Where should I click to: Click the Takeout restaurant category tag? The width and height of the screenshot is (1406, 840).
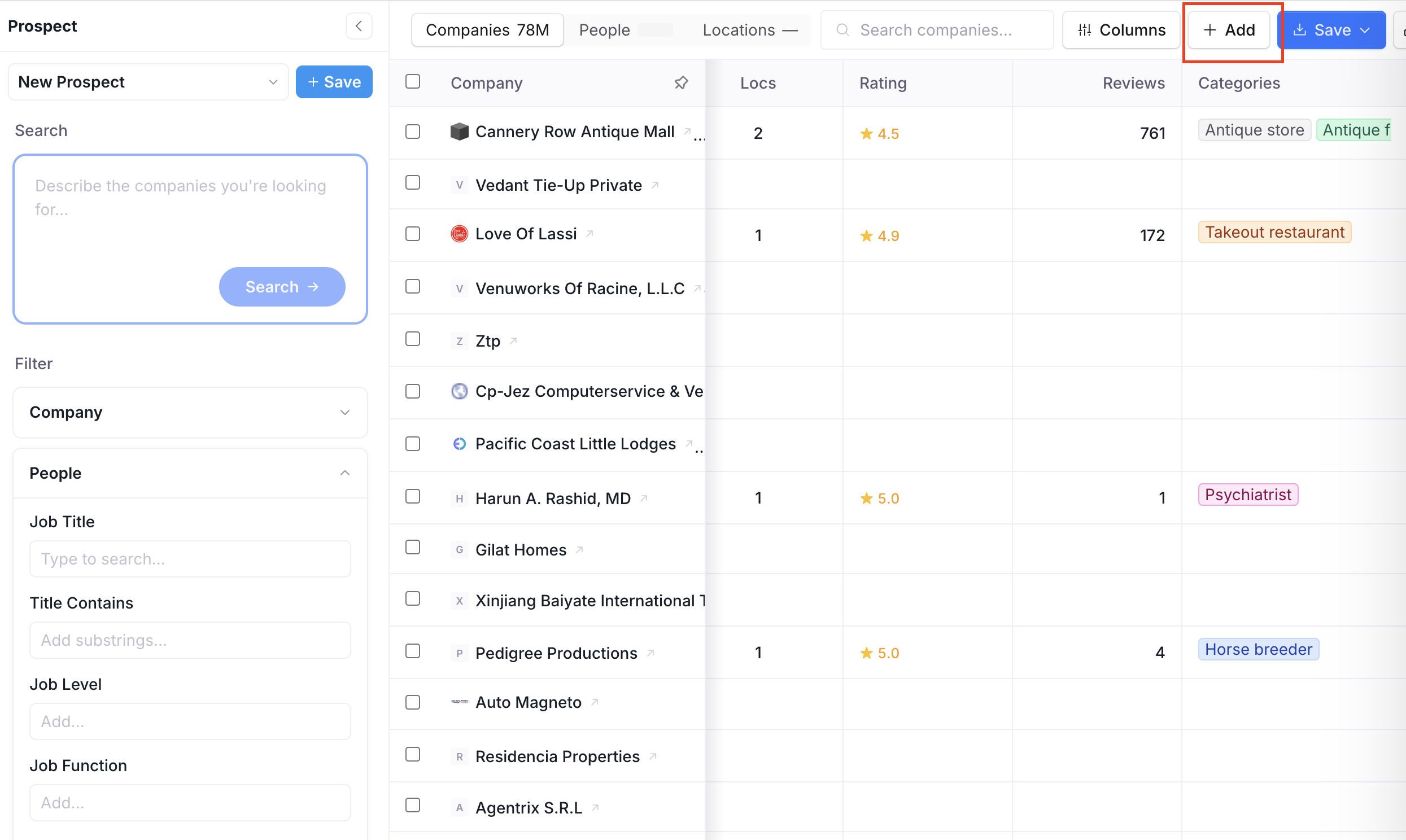coord(1274,231)
